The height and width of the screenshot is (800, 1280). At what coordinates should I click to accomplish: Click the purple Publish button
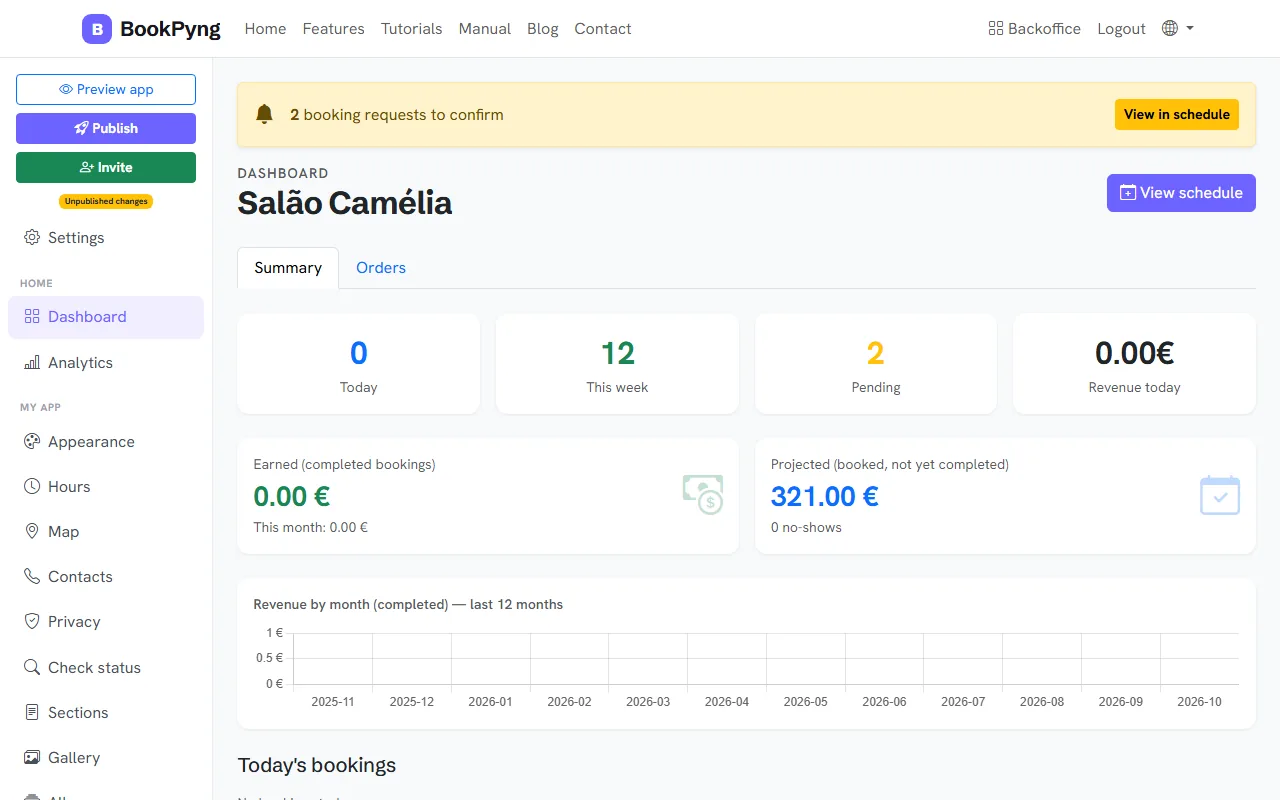pyautogui.click(x=106, y=128)
